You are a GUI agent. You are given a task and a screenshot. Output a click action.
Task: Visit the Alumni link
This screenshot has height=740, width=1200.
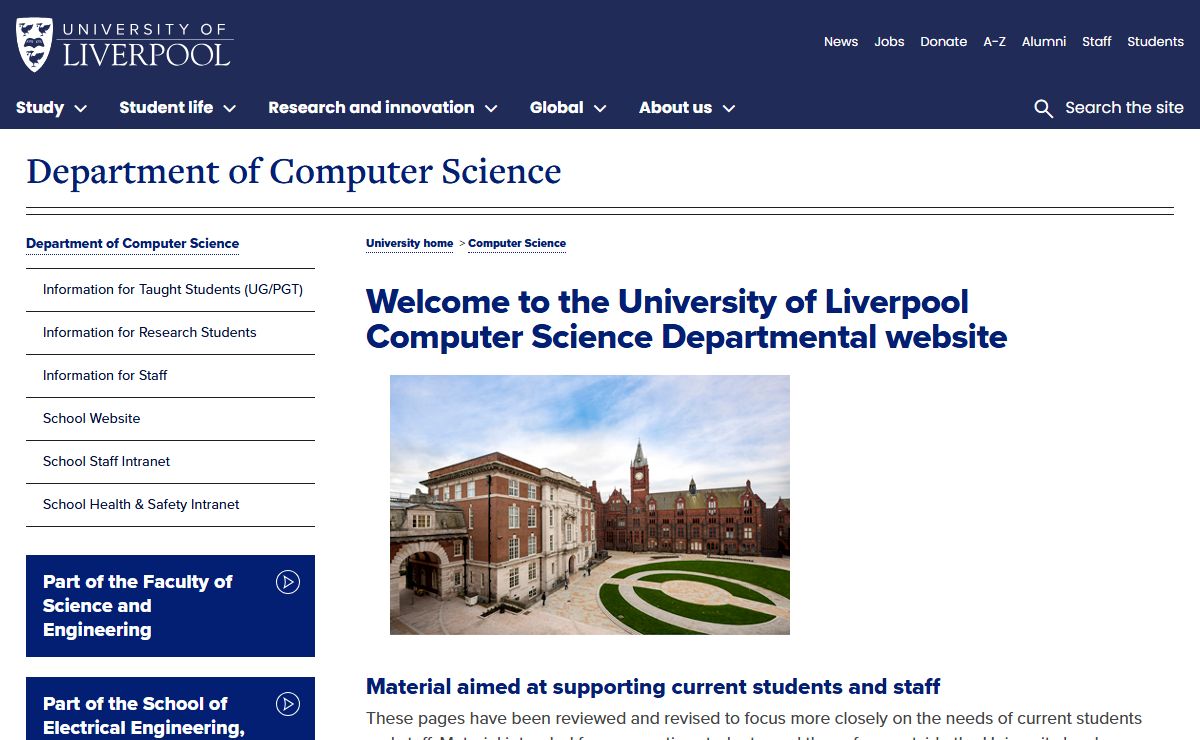click(x=1044, y=41)
